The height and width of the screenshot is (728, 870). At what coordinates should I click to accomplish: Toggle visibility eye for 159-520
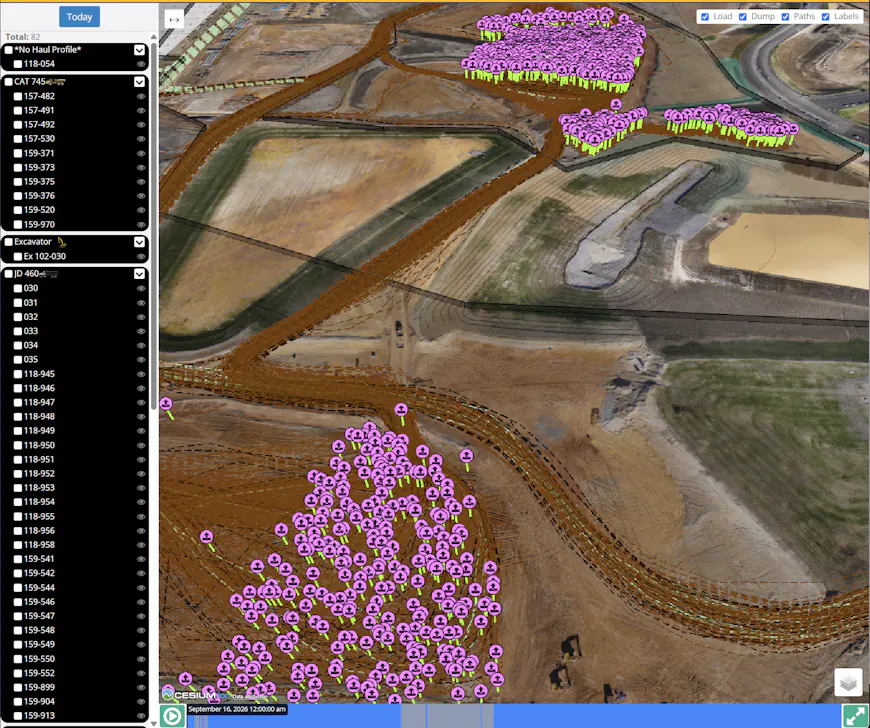[x=141, y=210]
